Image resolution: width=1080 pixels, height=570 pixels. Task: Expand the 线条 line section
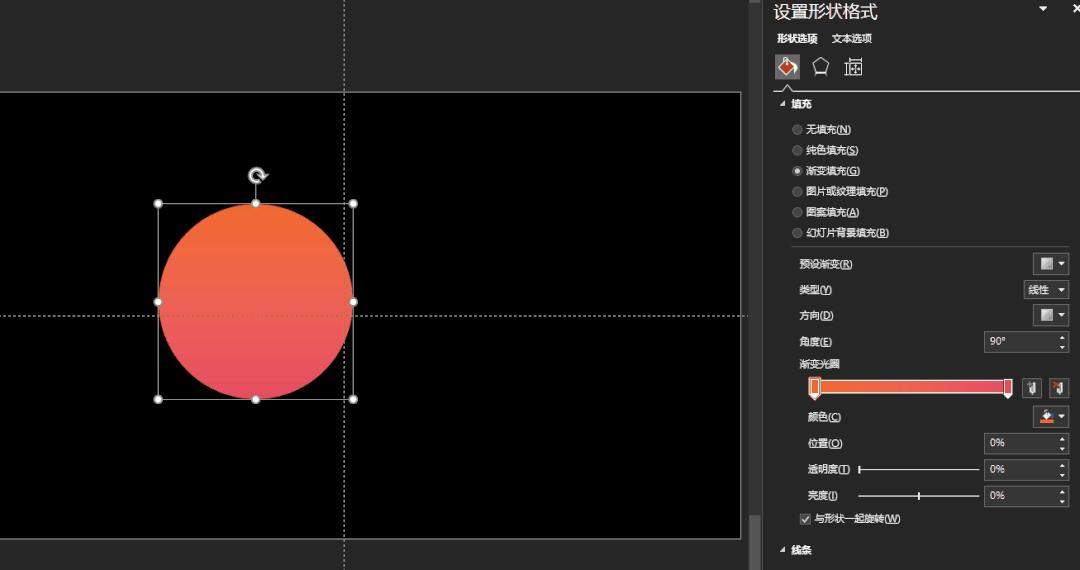pyautogui.click(x=801, y=550)
